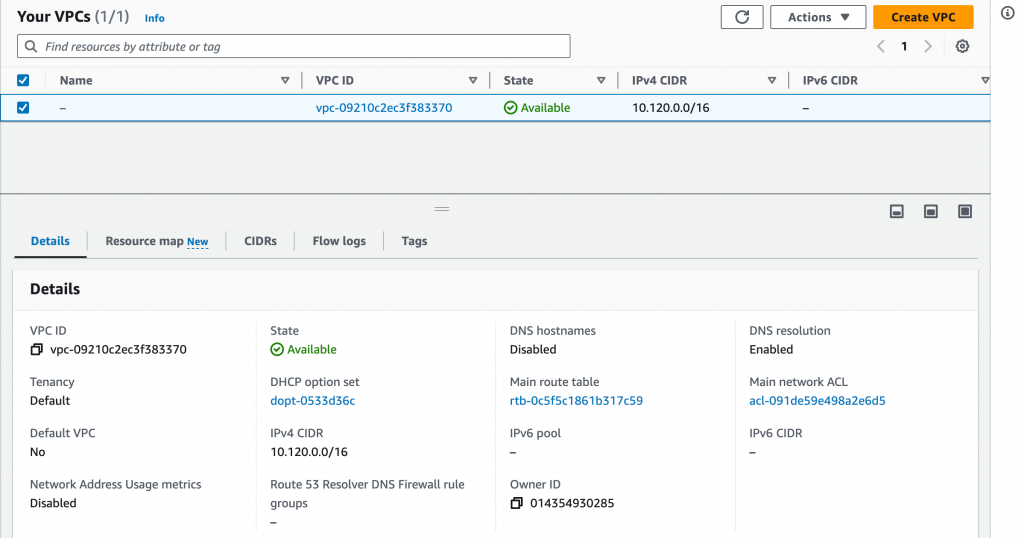This screenshot has width=1024, height=538.
Task: Click VPC ID text in Details section
Action: pos(118,349)
